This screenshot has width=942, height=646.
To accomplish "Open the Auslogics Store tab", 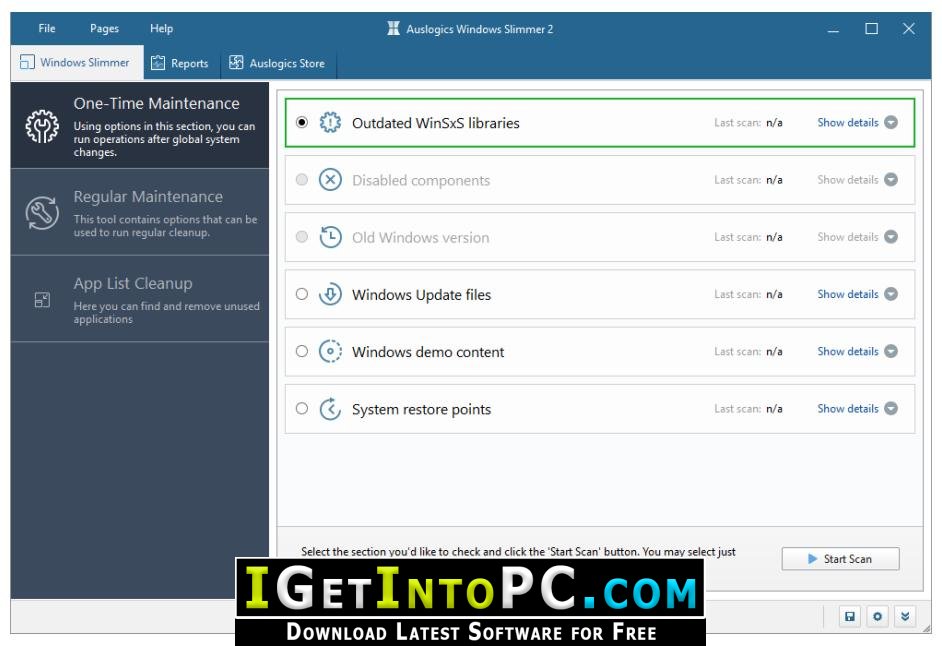I will [278, 63].
